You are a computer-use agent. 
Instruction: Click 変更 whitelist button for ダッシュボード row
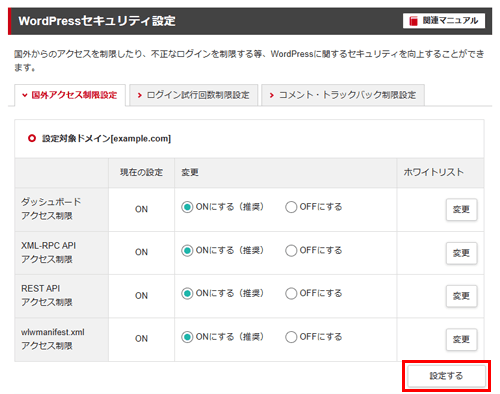[x=461, y=210]
